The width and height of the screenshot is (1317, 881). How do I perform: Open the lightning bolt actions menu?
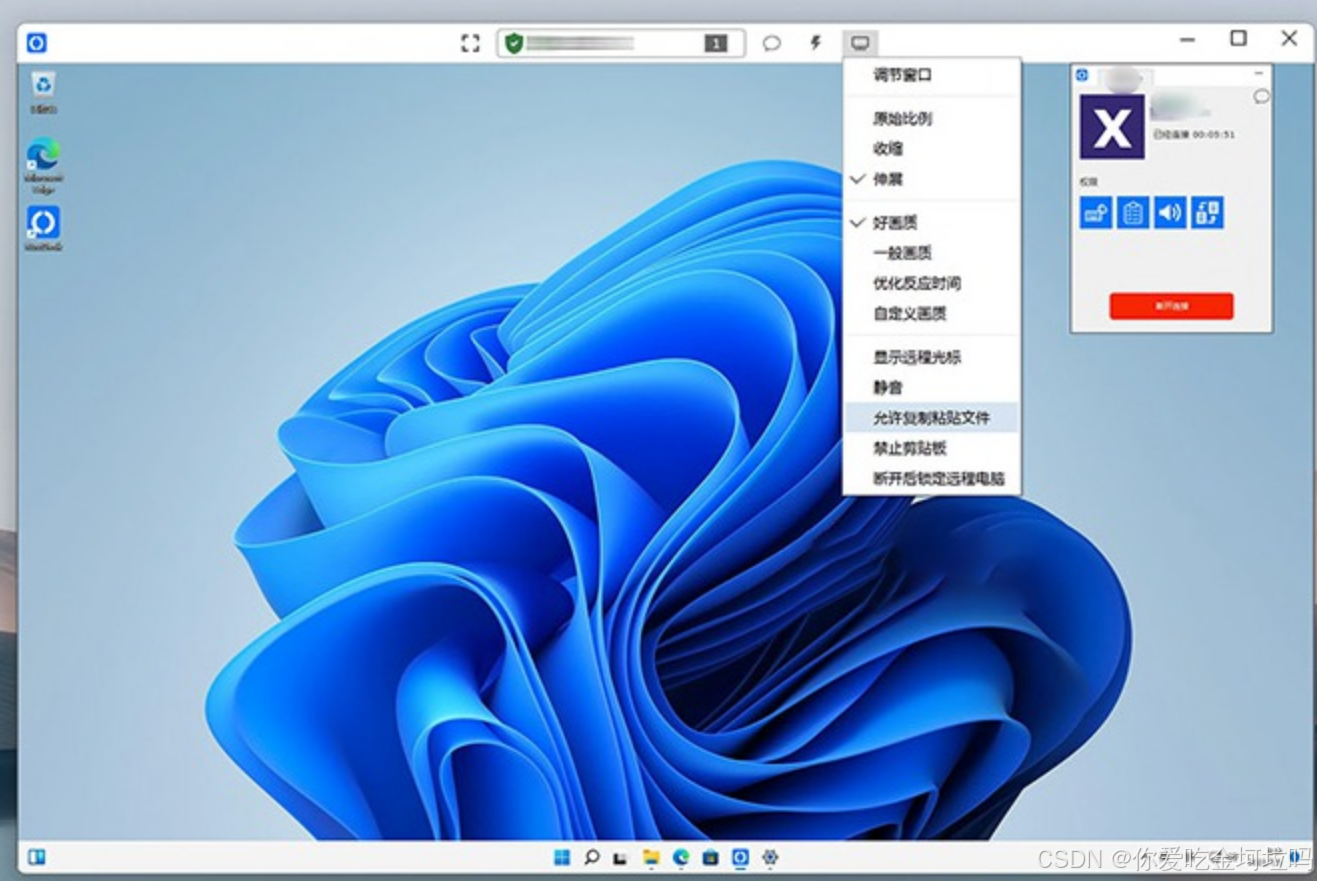pyautogui.click(x=815, y=43)
